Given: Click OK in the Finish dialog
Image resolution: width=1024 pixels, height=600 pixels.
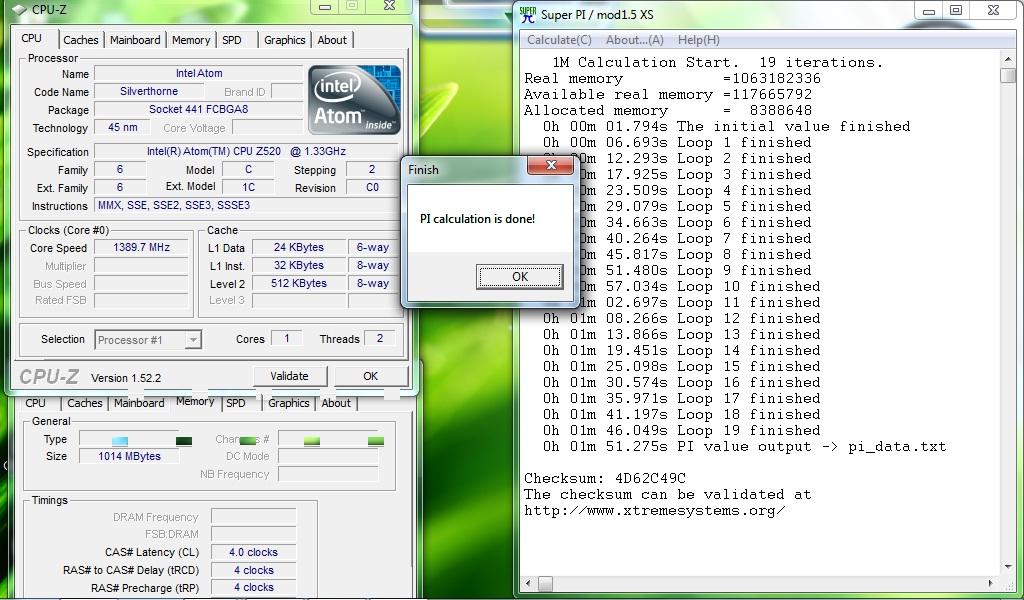Looking at the screenshot, I should (x=519, y=277).
